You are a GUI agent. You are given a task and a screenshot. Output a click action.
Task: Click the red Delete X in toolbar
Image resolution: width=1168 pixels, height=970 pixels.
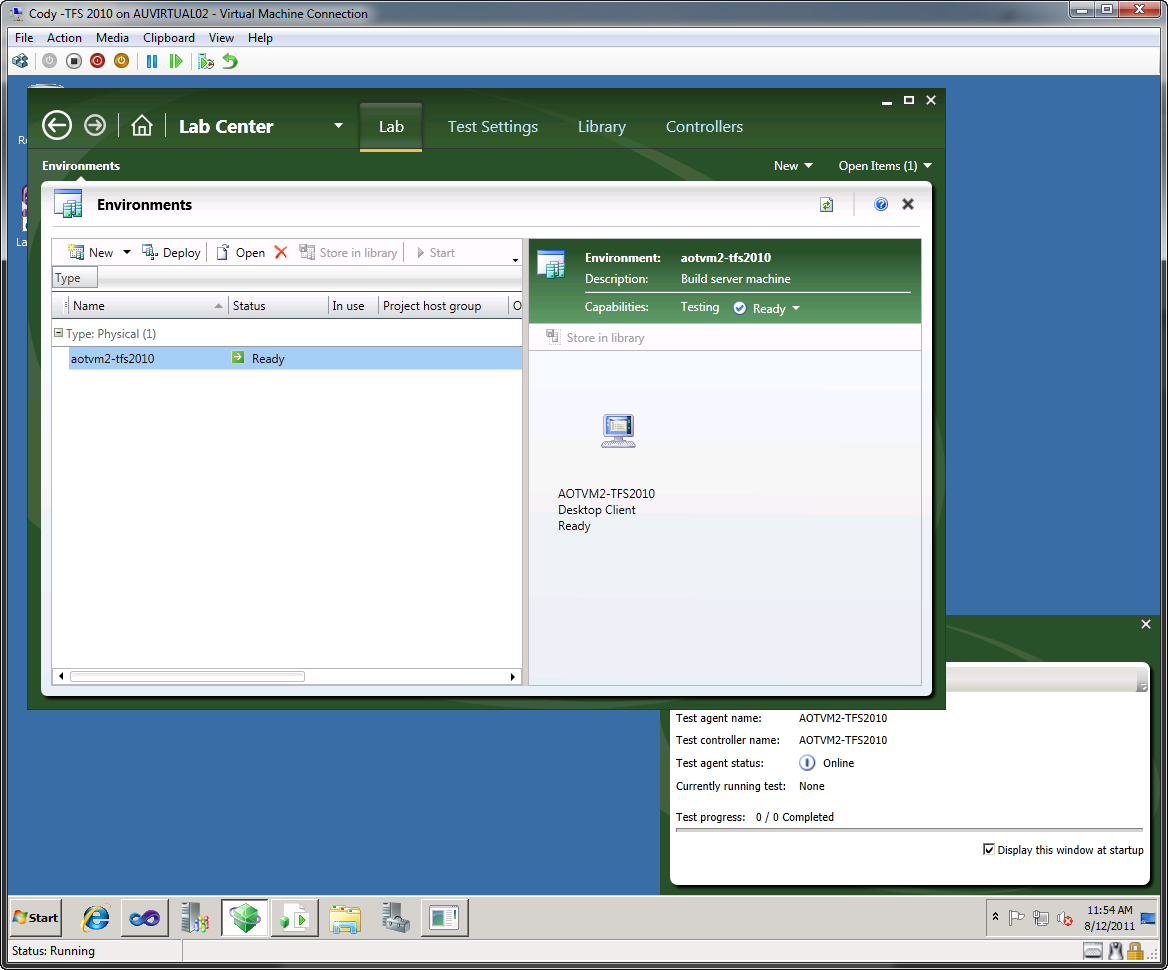(x=281, y=253)
